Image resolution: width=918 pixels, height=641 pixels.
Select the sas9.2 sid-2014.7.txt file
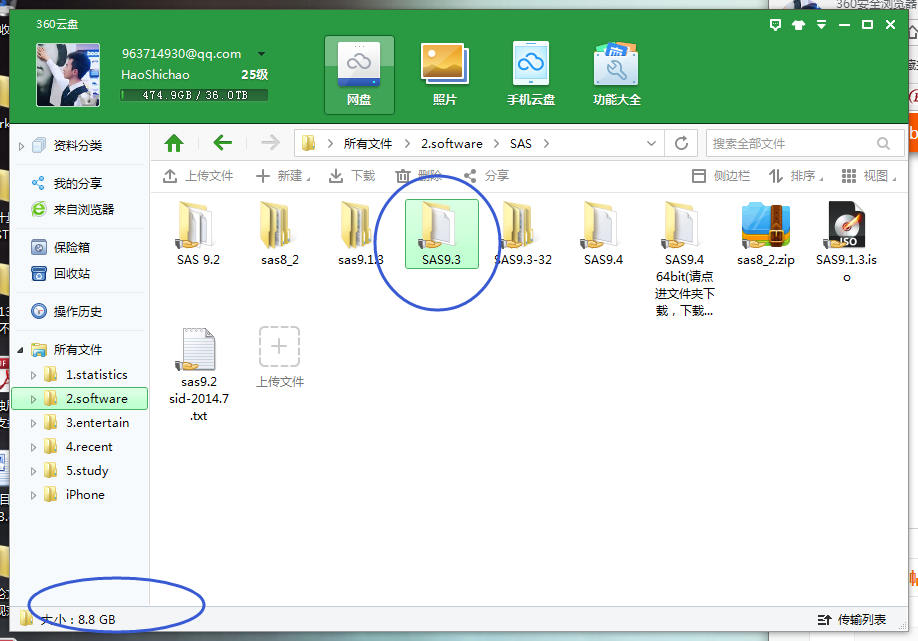pos(198,375)
